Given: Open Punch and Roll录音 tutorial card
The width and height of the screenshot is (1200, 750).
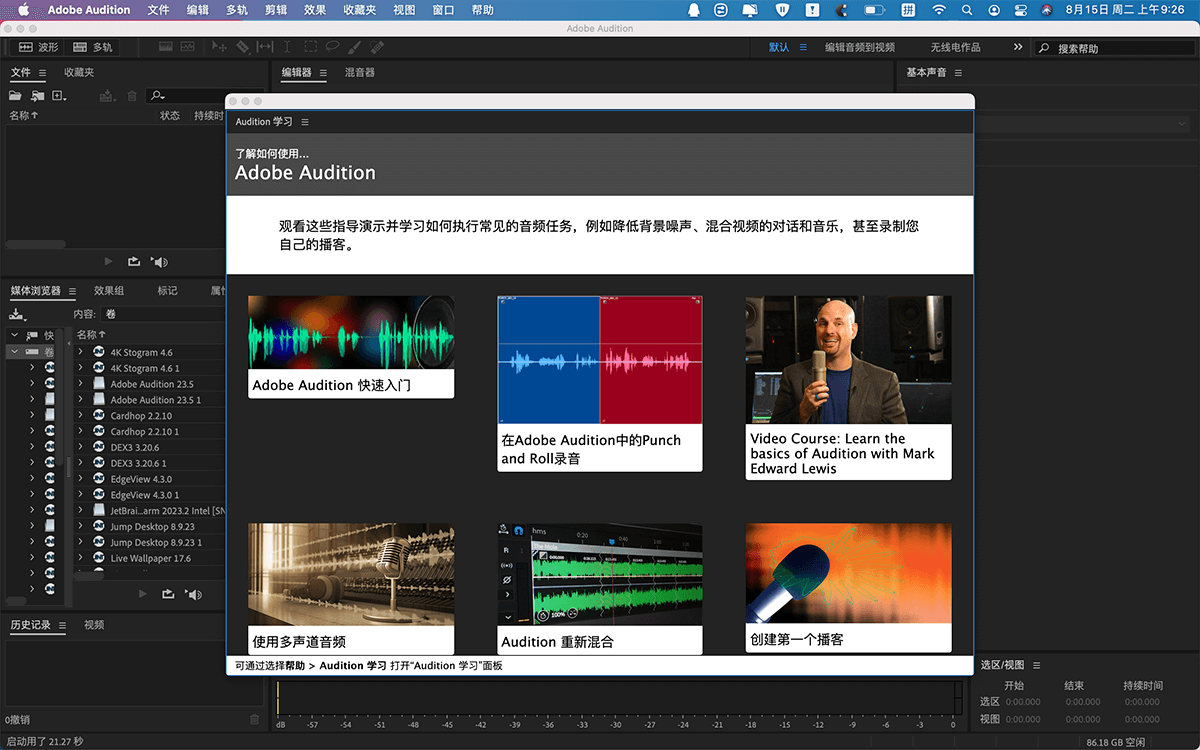Looking at the screenshot, I should tap(600, 383).
